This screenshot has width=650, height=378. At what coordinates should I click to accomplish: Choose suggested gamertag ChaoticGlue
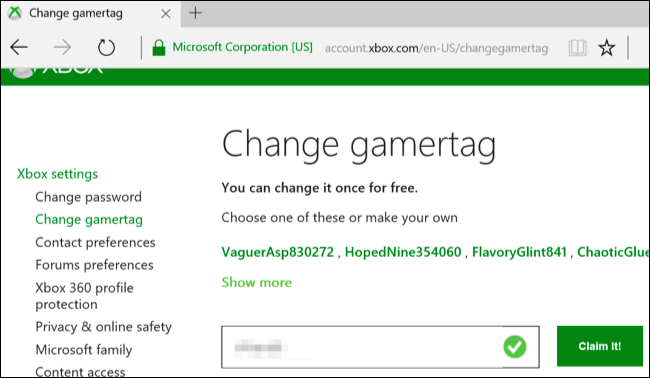click(x=613, y=252)
